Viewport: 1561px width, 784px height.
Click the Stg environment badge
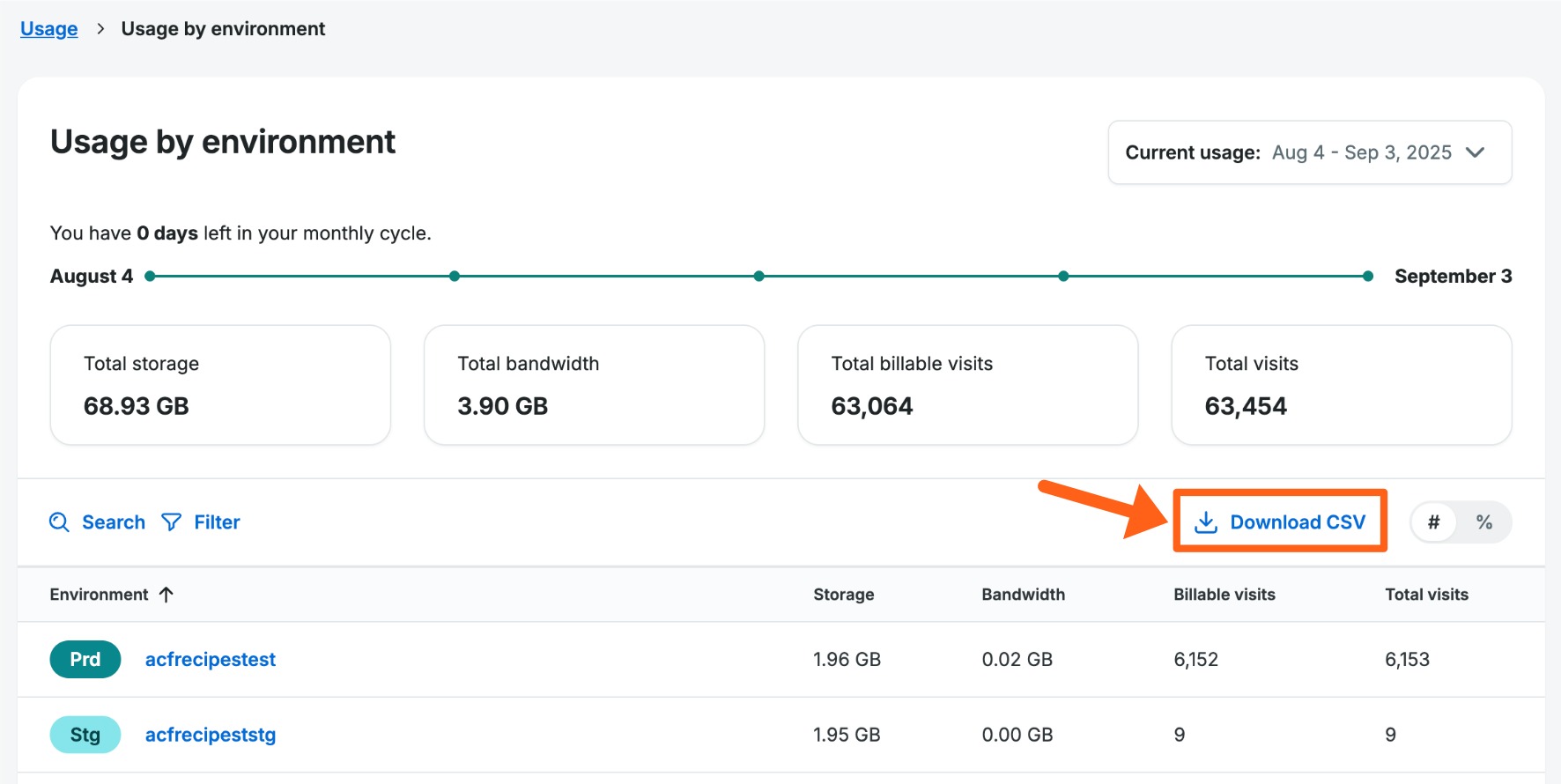tap(85, 735)
